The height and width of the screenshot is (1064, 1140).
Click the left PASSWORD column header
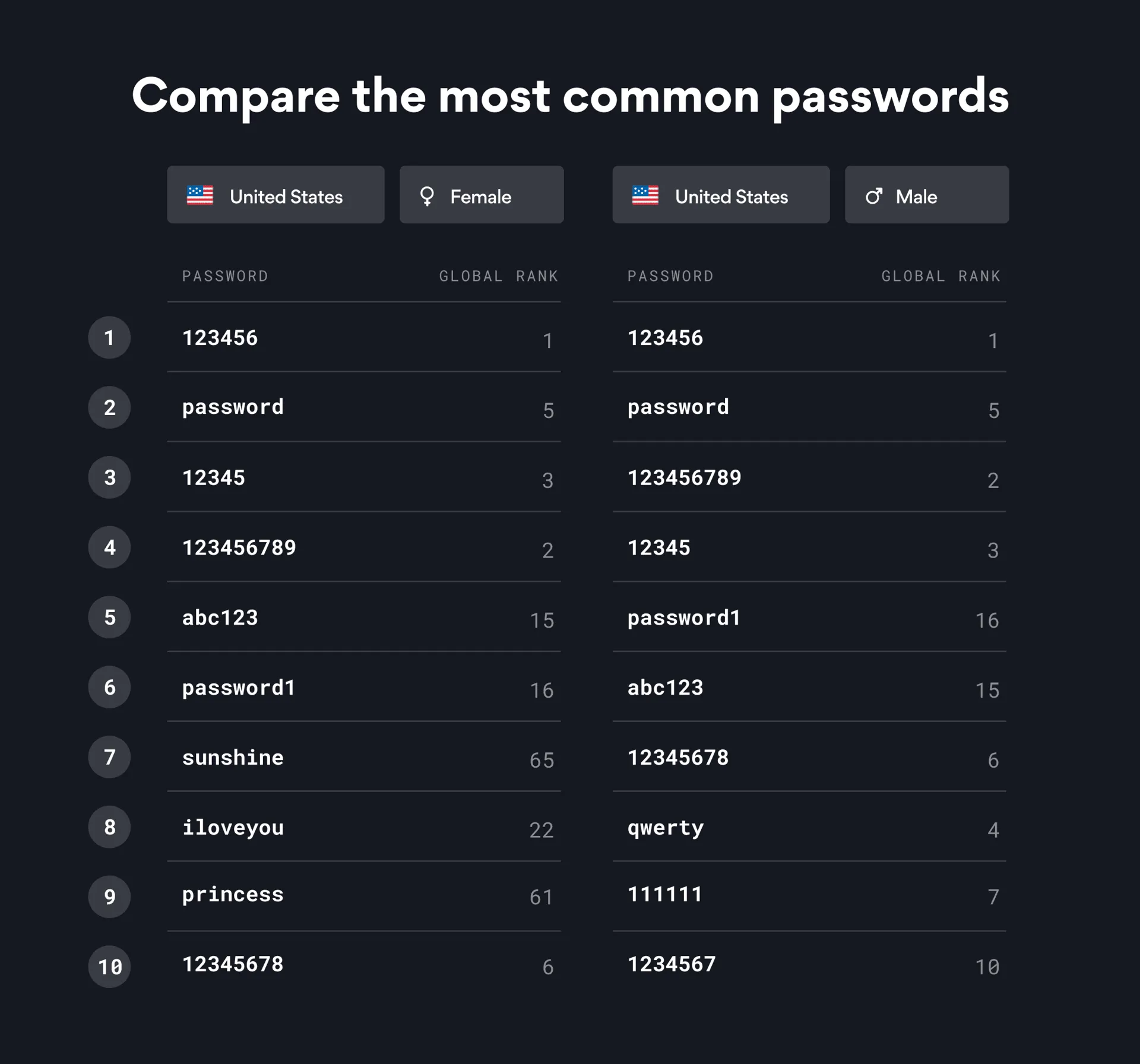coord(225,276)
